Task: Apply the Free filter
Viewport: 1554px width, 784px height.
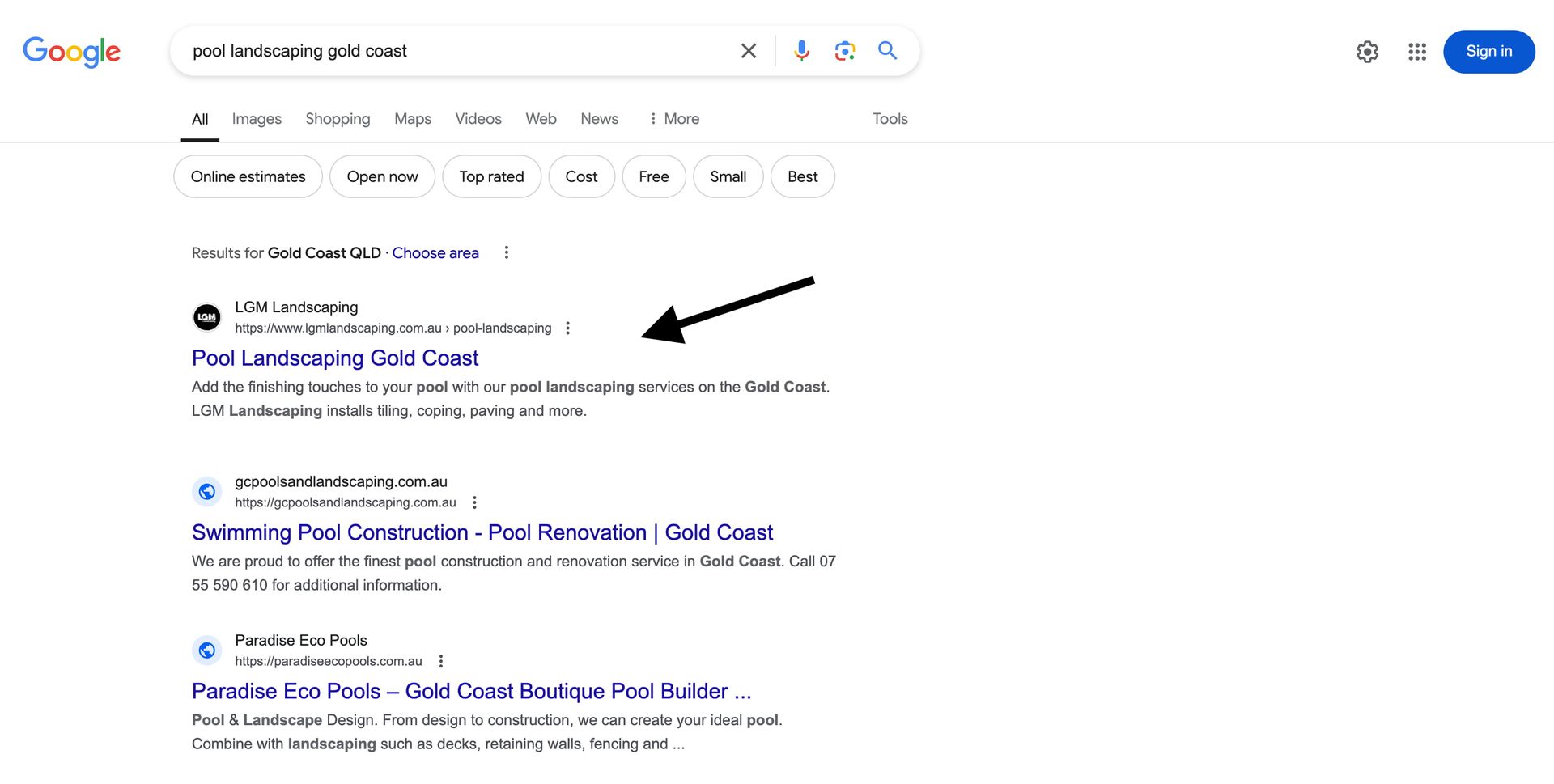Action: 653,176
